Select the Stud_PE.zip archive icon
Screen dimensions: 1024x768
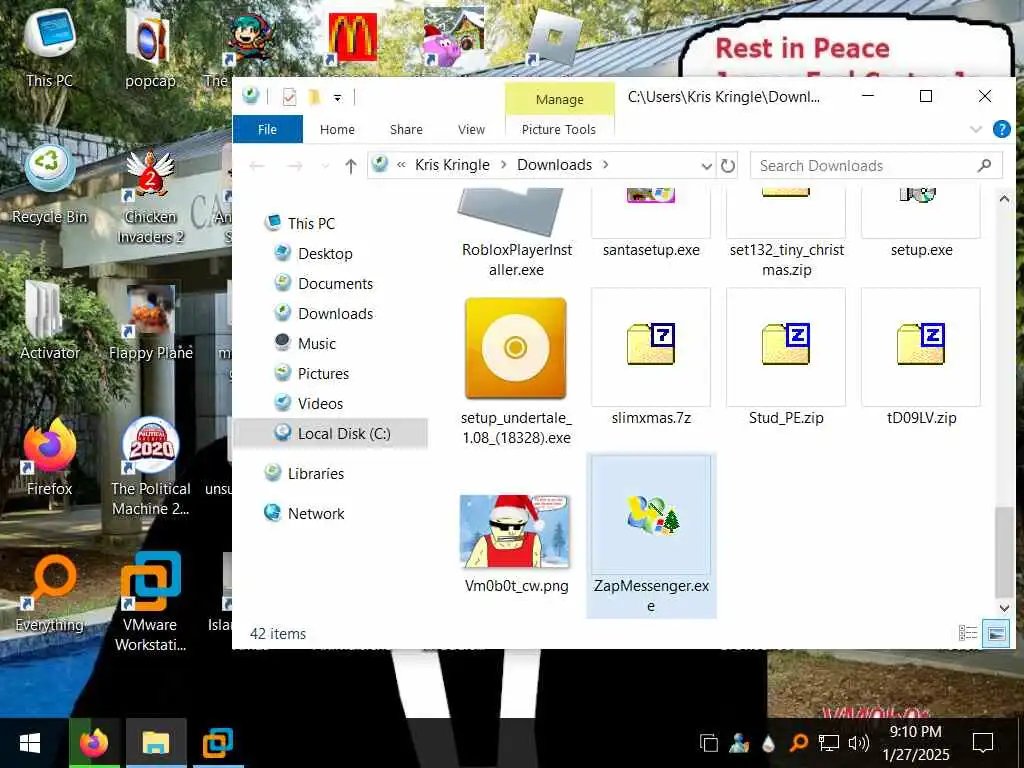(786, 344)
